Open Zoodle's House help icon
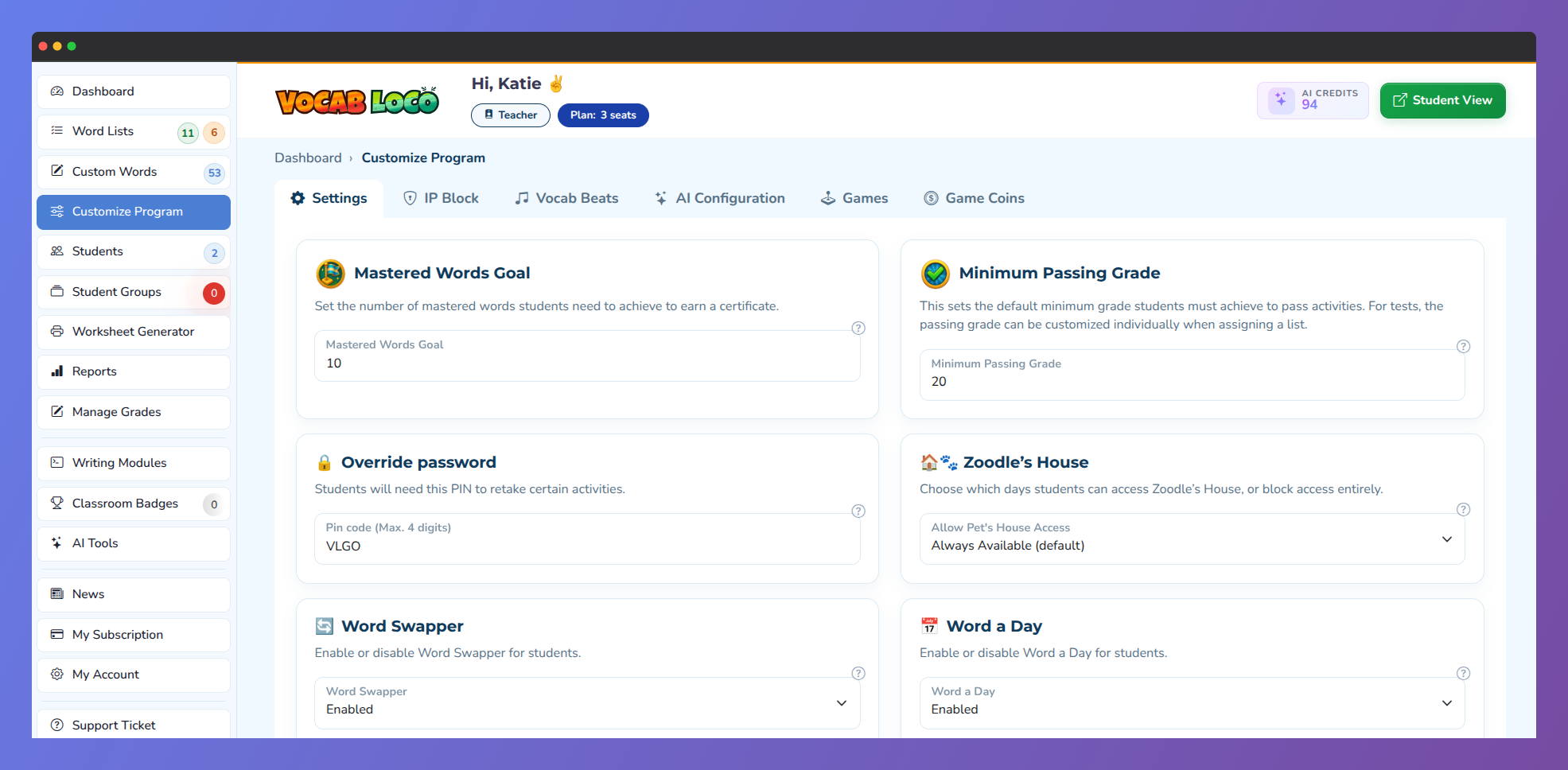Viewport: 1568px width, 770px height. pyautogui.click(x=1463, y=509)
